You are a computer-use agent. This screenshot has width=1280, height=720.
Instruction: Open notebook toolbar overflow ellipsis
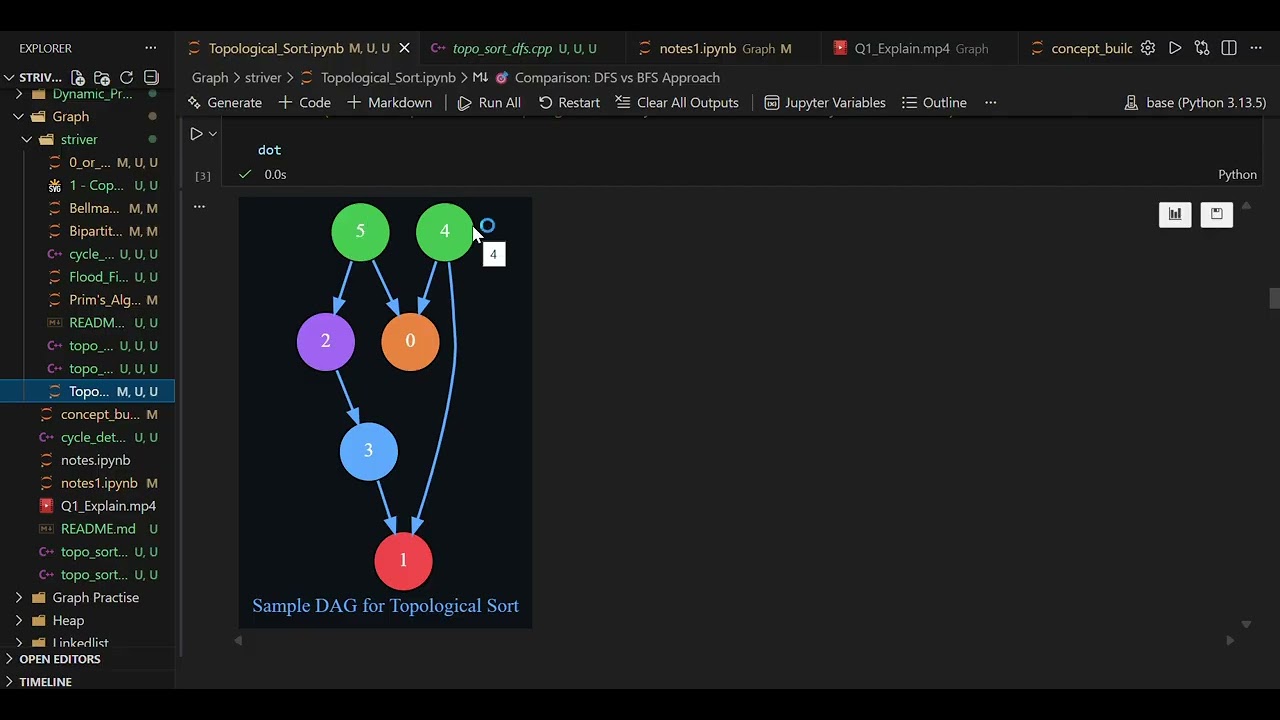991,102
